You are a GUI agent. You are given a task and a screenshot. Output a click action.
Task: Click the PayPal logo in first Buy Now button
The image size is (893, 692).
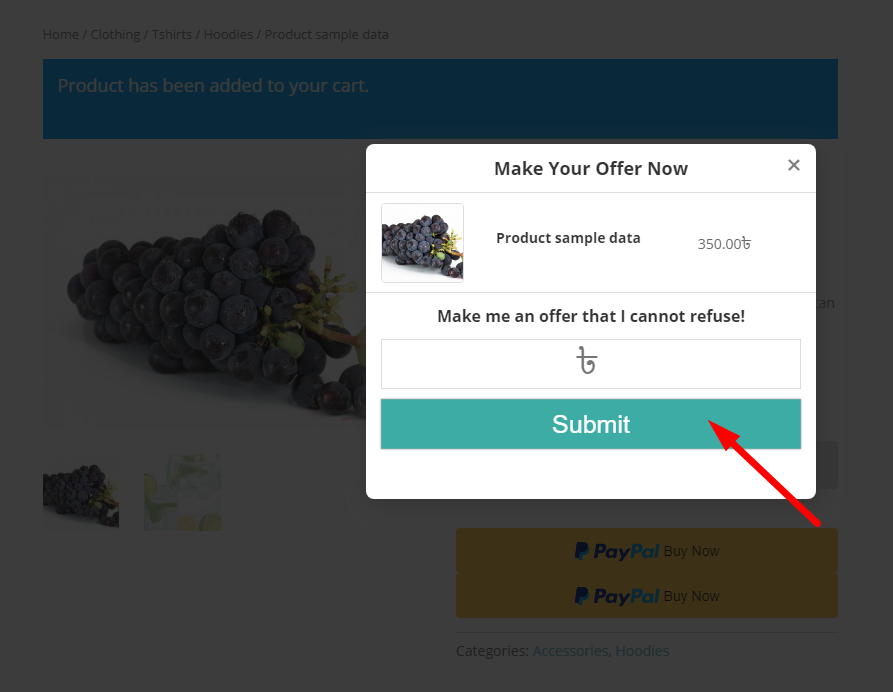(617, 551)
